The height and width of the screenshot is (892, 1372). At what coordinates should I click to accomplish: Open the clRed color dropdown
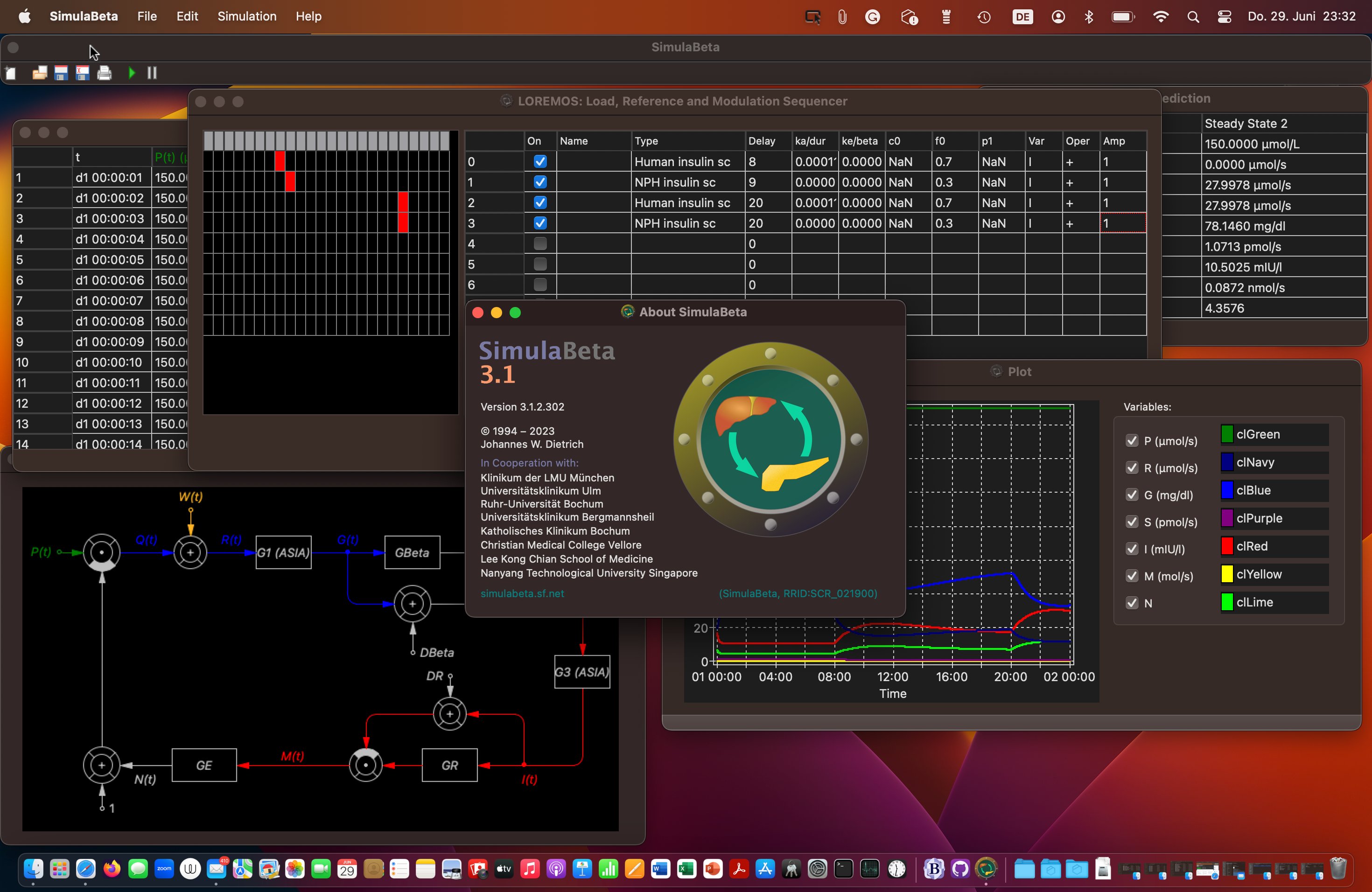[x=1274, y=546]
